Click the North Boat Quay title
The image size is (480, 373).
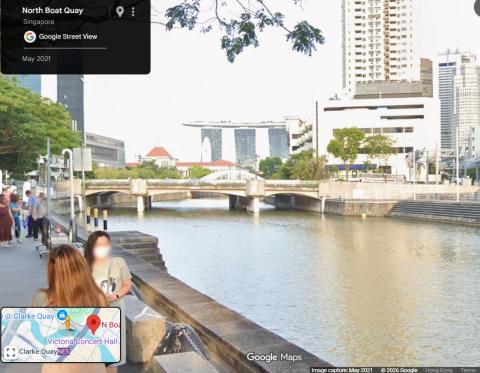tap(53, 11)
